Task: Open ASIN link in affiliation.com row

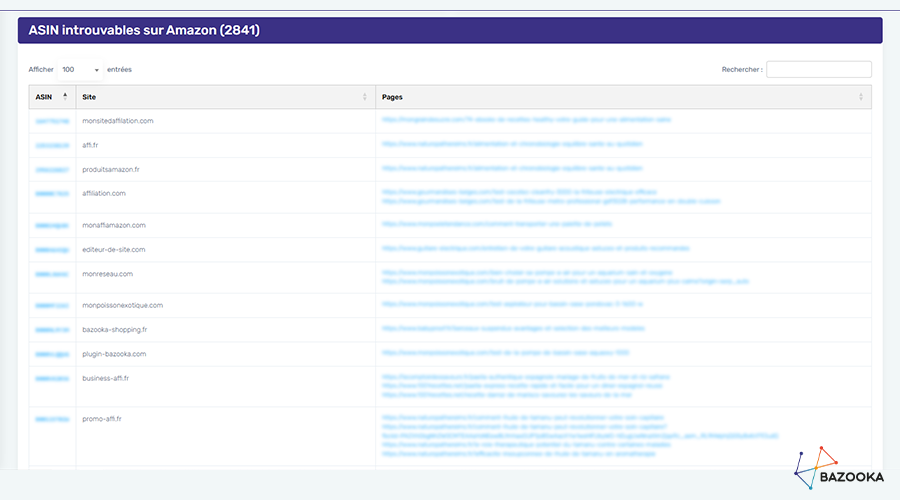Action: coord(52,193)
